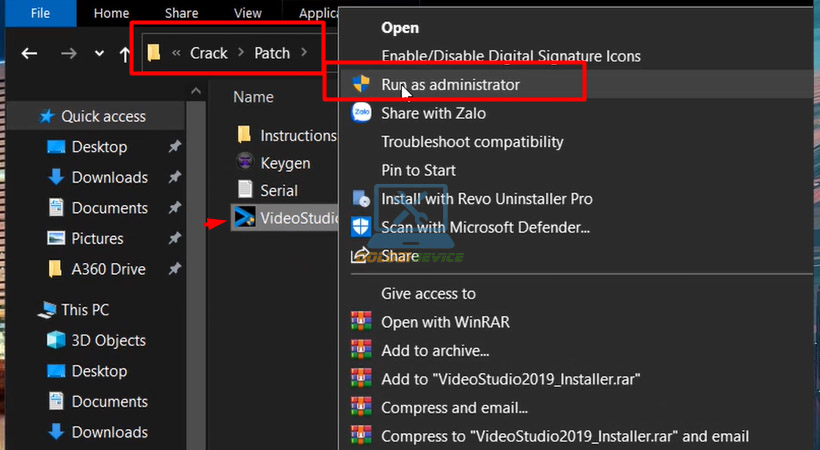Choose Troubleshoot compatibility from context menu
The image size is (820, 450).
[472, 142]
